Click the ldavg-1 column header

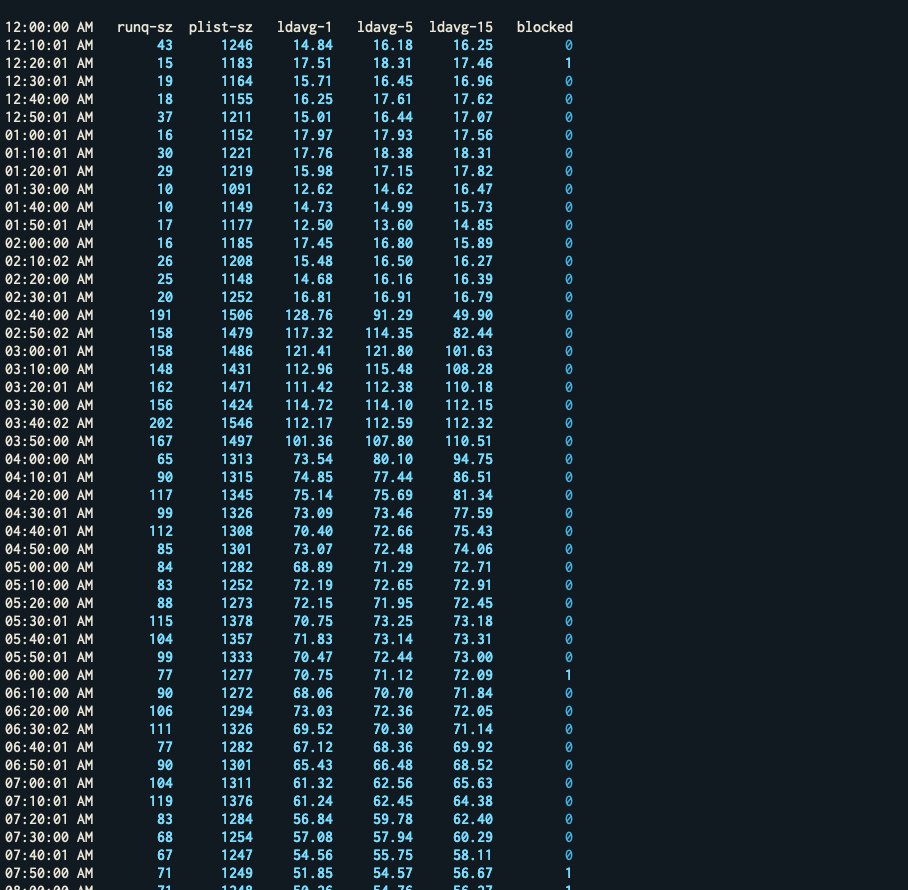305,27
